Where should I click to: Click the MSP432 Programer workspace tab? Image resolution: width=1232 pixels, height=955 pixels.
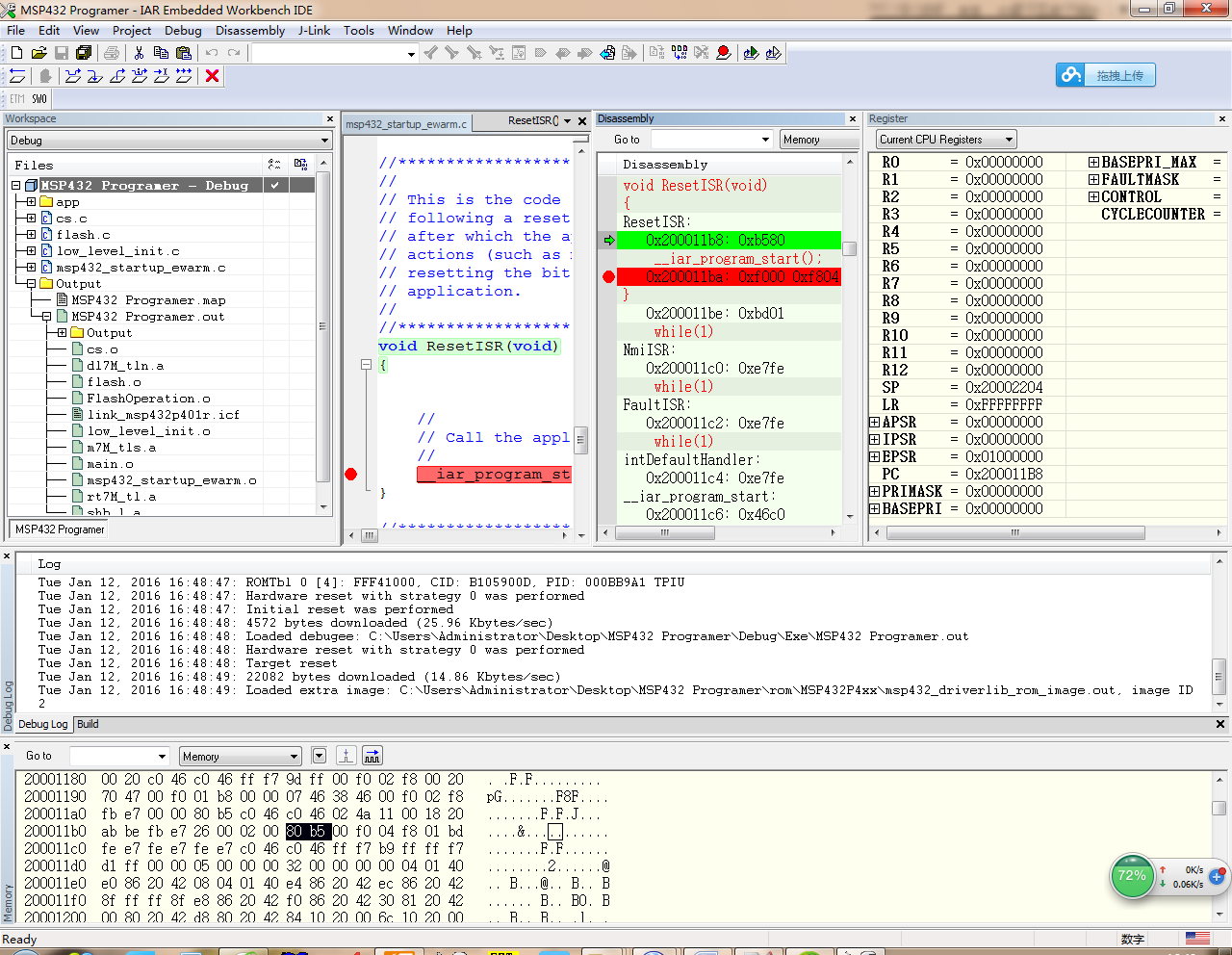click(60, 529)
